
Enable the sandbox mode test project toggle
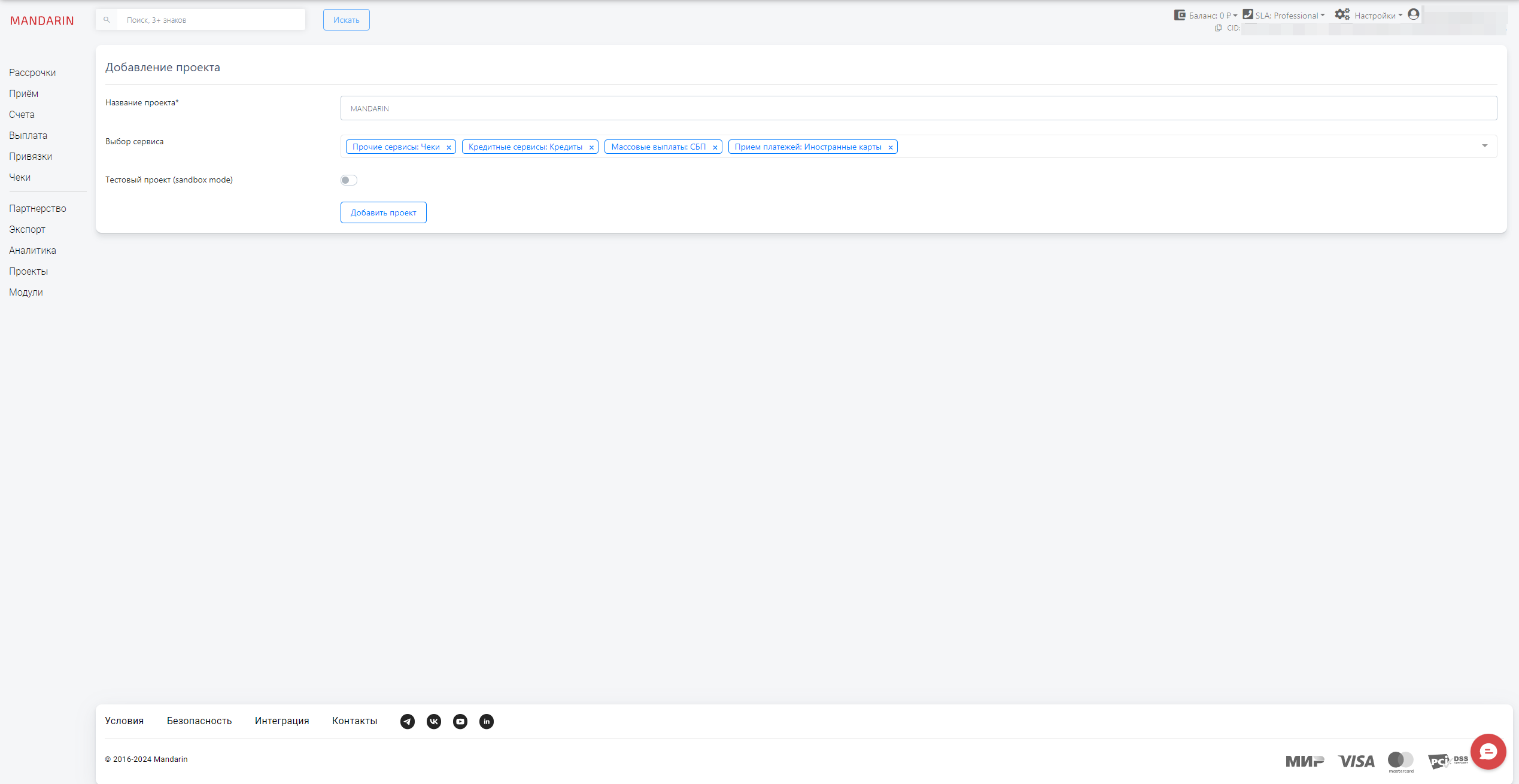click(348, 180)
